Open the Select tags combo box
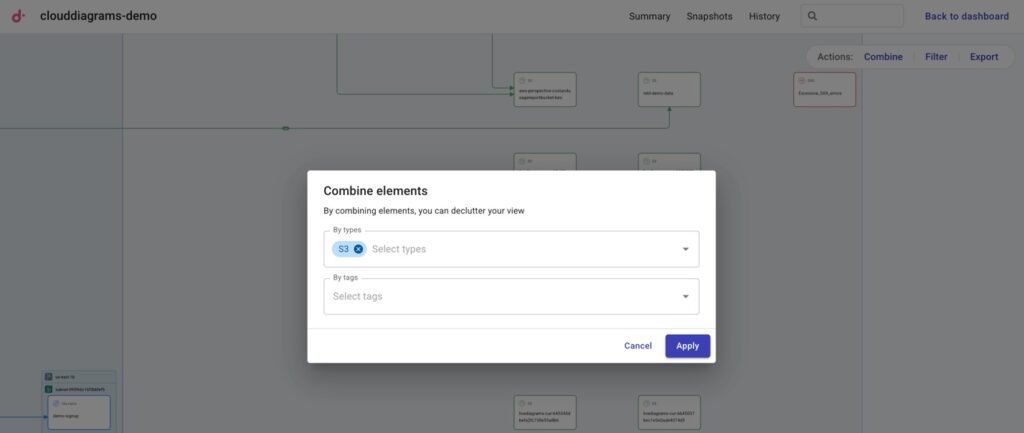Viewport: 1024px width, 433px height. point(500,296)
